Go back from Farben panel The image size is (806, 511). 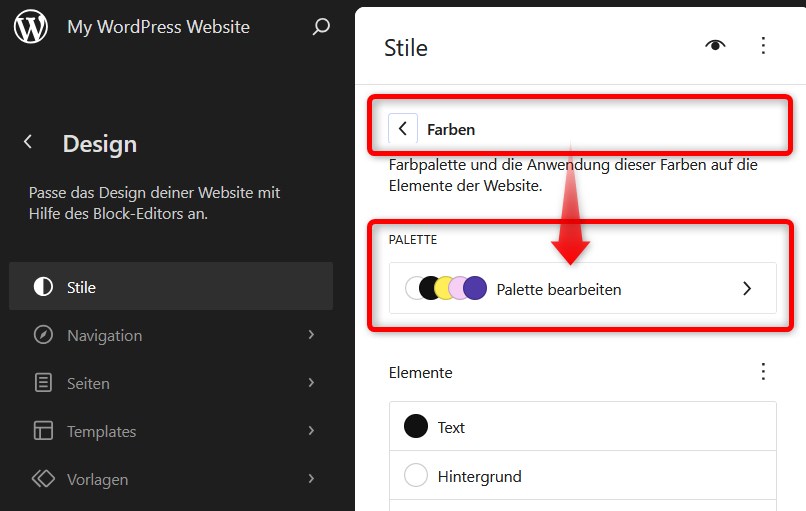(x=402, y=129)
